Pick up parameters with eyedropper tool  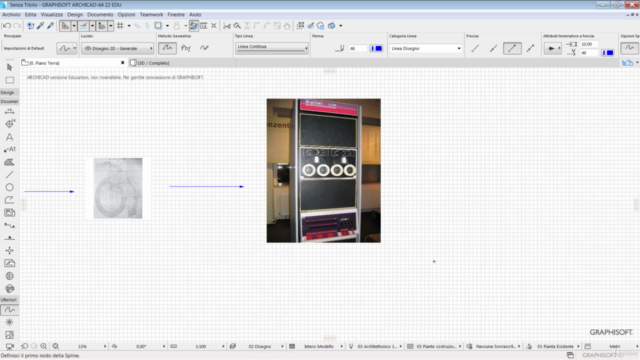(40, 26)
